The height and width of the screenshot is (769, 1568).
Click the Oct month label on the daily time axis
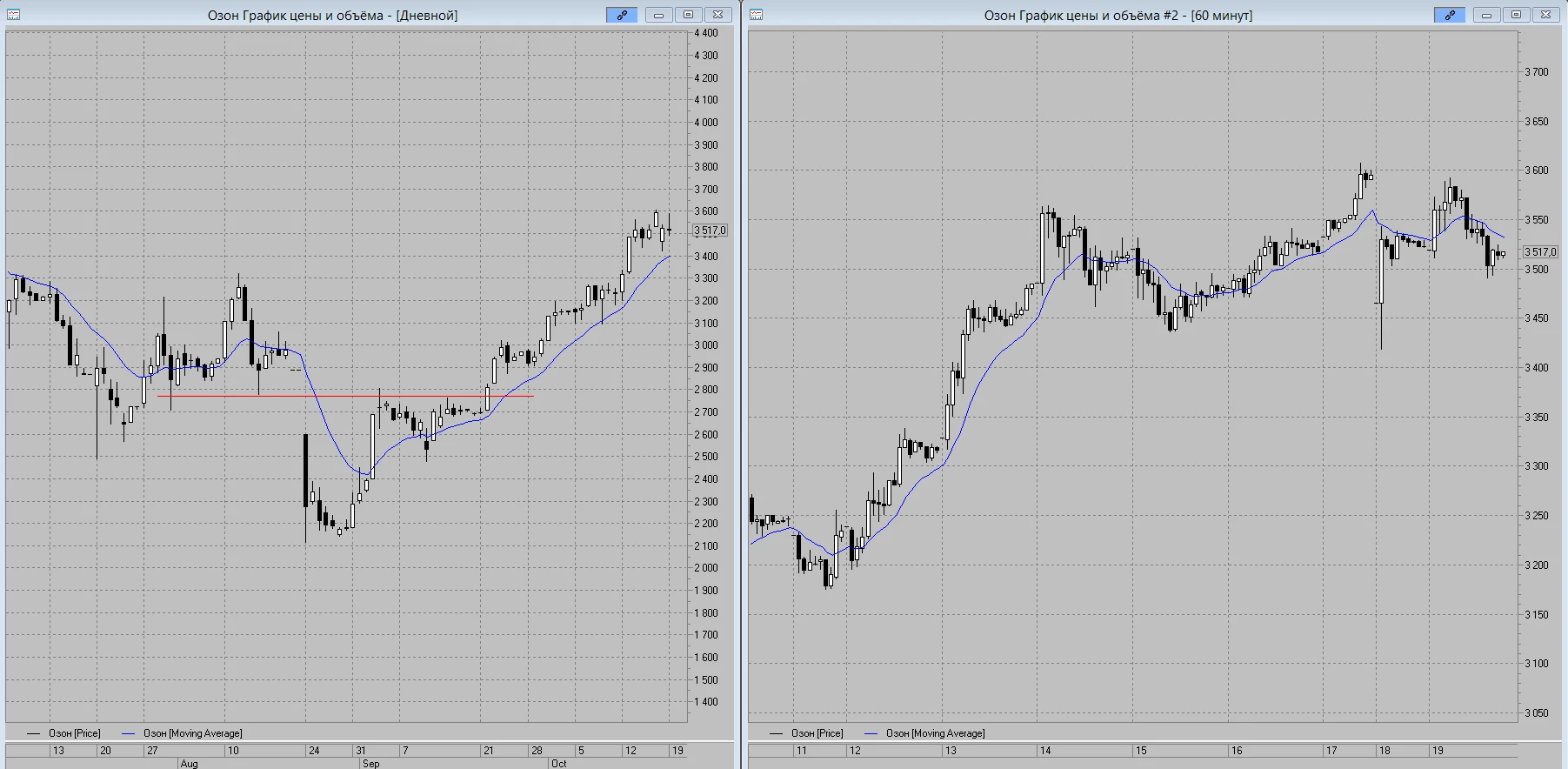point(558,764)
